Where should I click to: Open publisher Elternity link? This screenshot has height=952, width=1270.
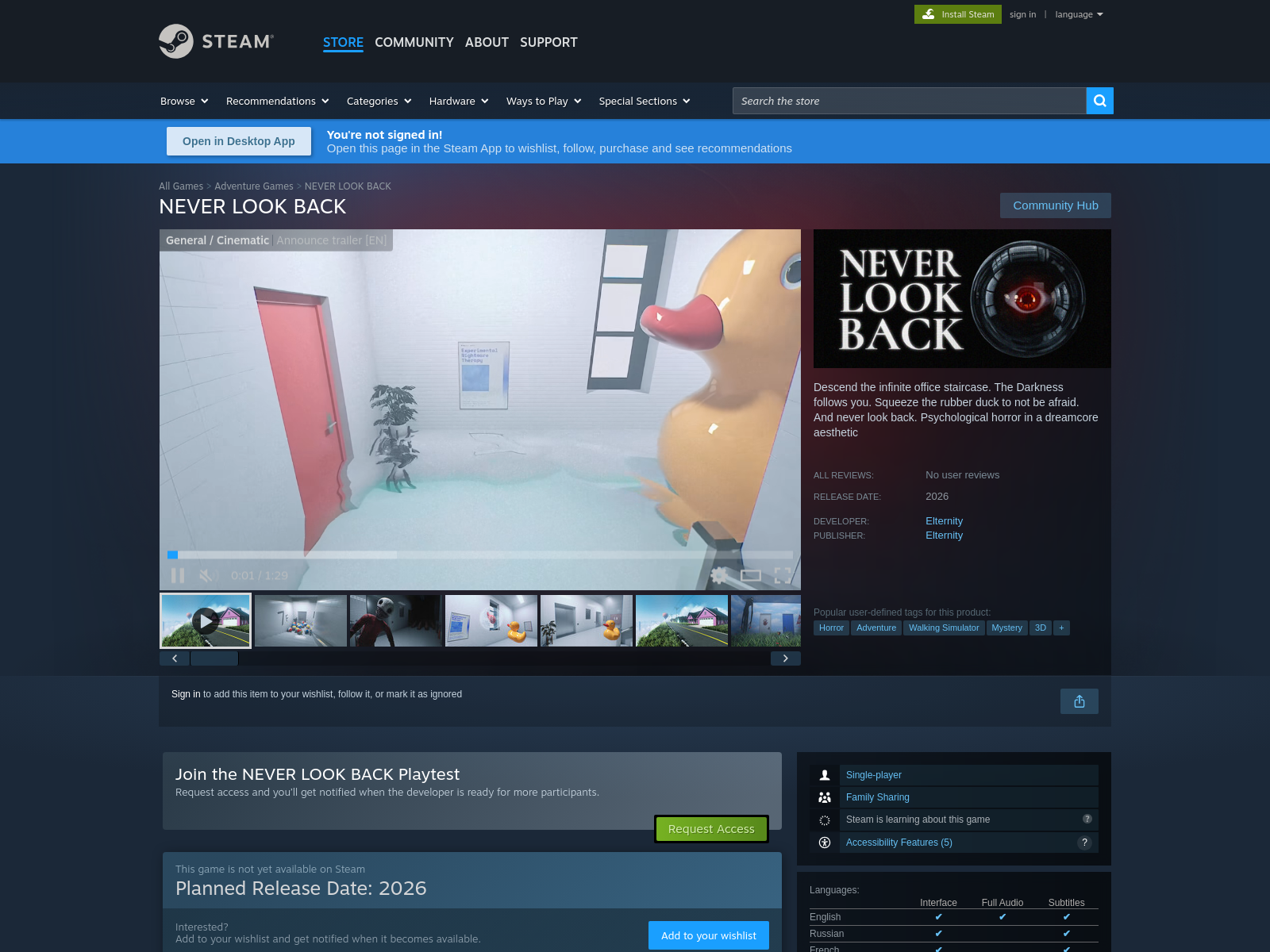coord(944,535)
